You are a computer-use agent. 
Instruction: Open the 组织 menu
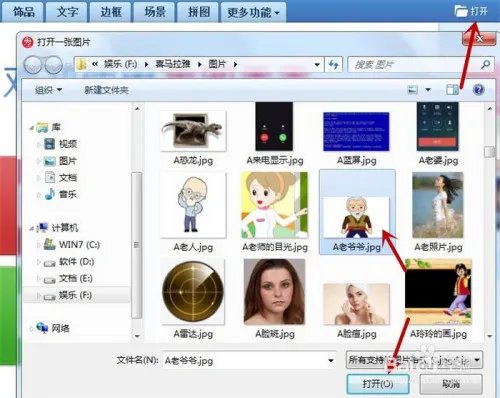[48, 90]
